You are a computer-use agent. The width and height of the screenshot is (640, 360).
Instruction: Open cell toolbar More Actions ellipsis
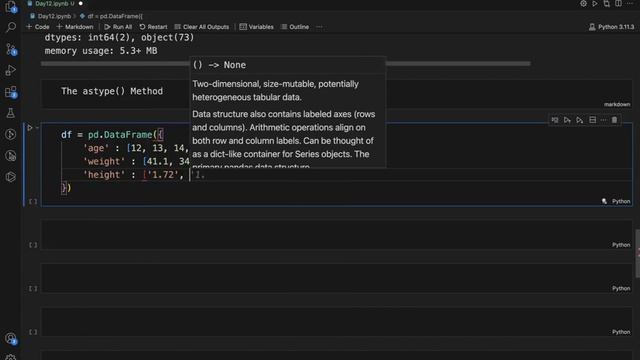[603, 120]
